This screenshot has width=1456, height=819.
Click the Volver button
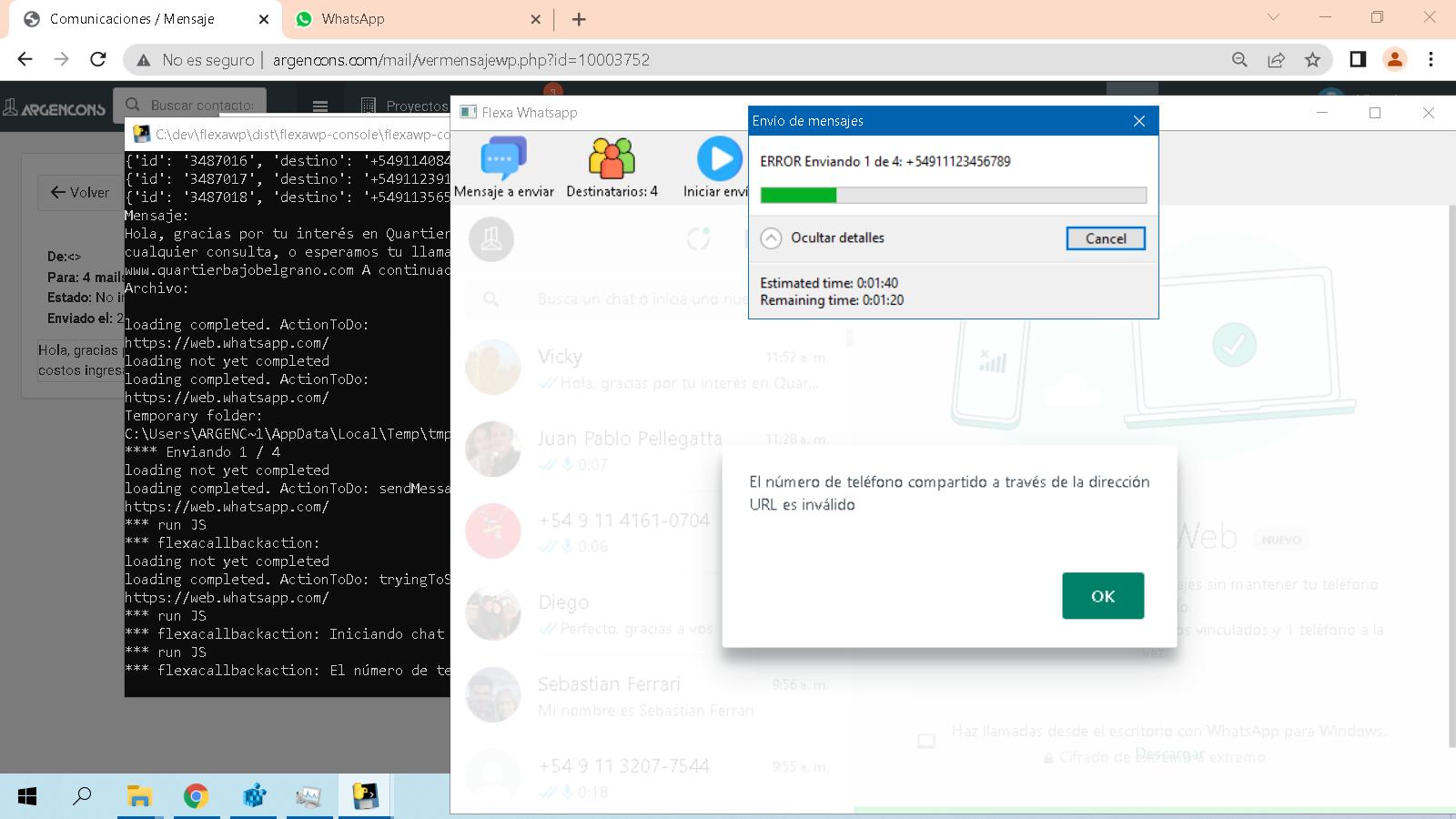(x=80, y=192)
